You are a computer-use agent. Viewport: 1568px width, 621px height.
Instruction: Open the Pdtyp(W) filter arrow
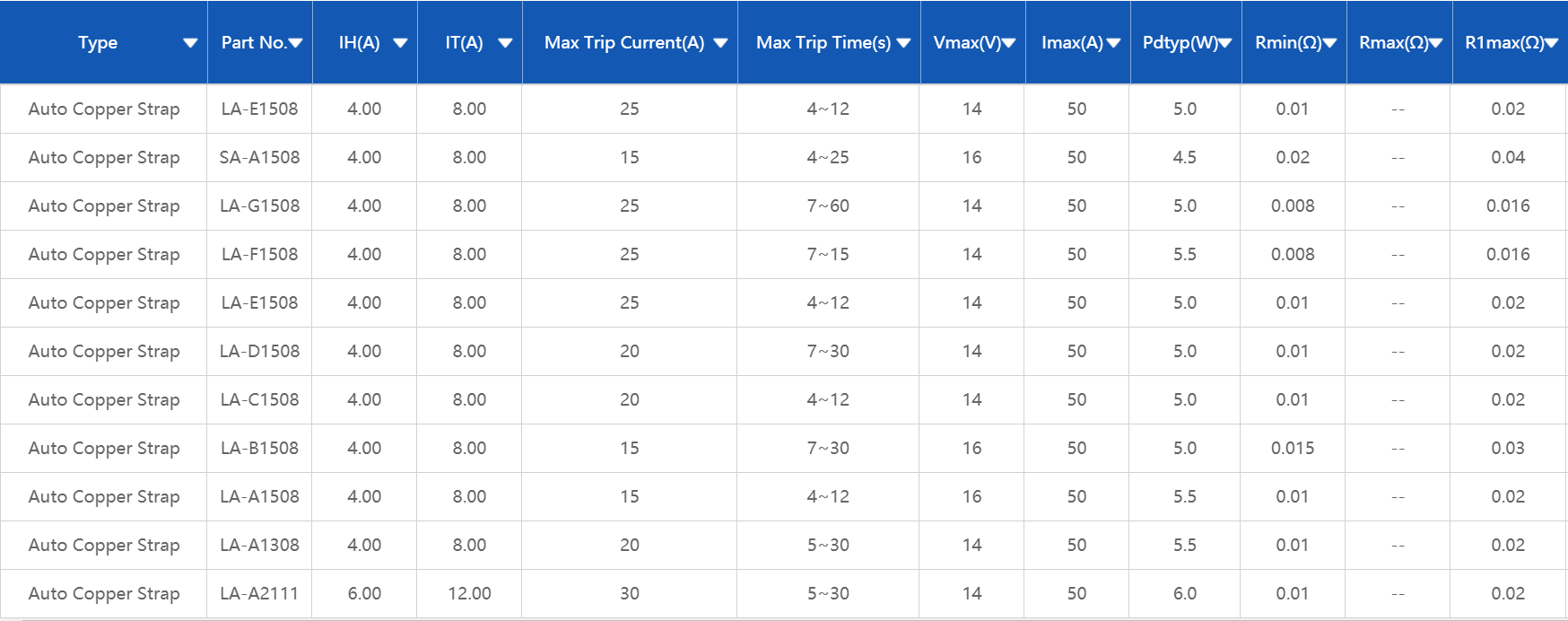pos(1224,43)
